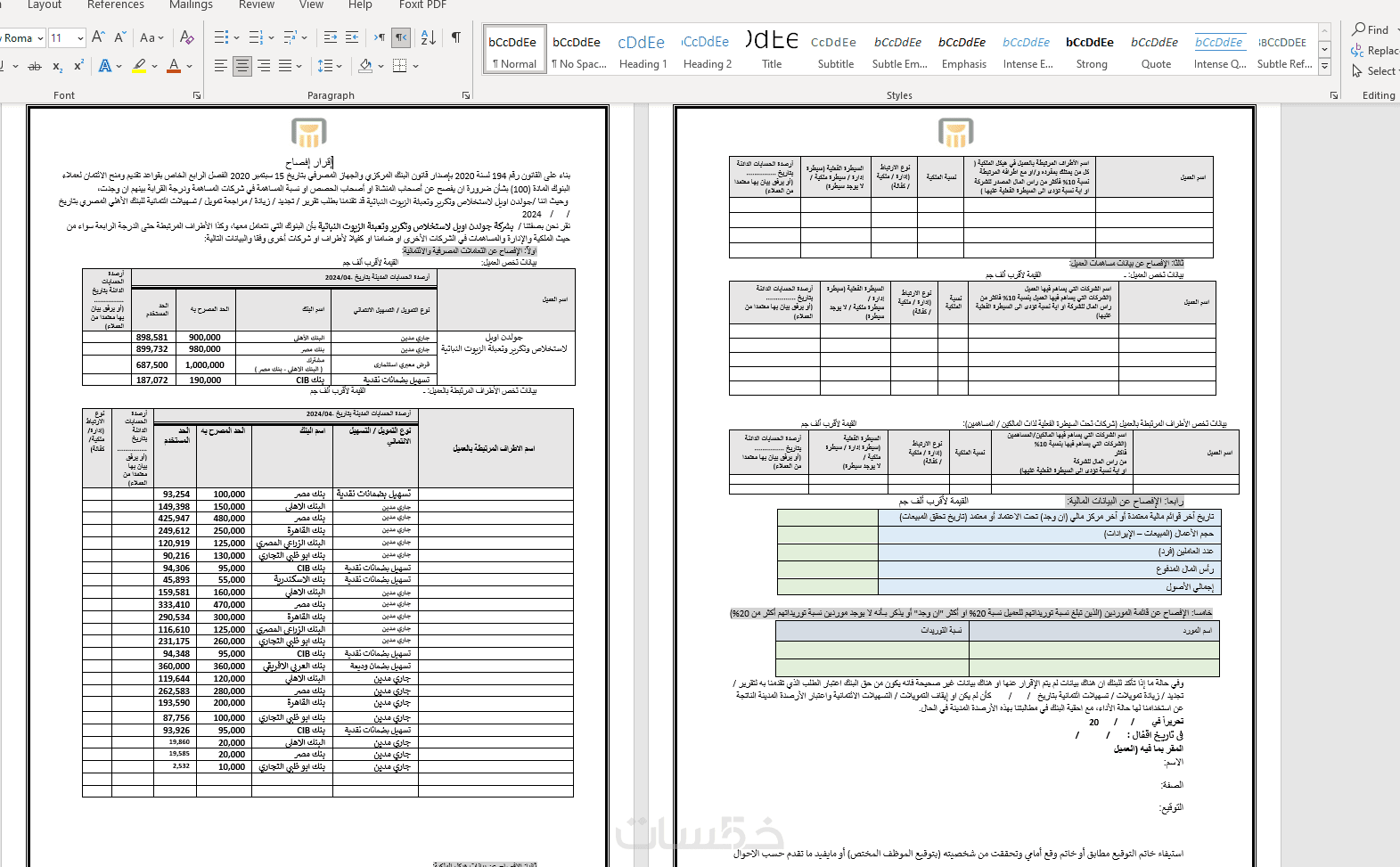Apply the Subtitle style
This screenshot has height=867, width=1400.
coord(835,50)
